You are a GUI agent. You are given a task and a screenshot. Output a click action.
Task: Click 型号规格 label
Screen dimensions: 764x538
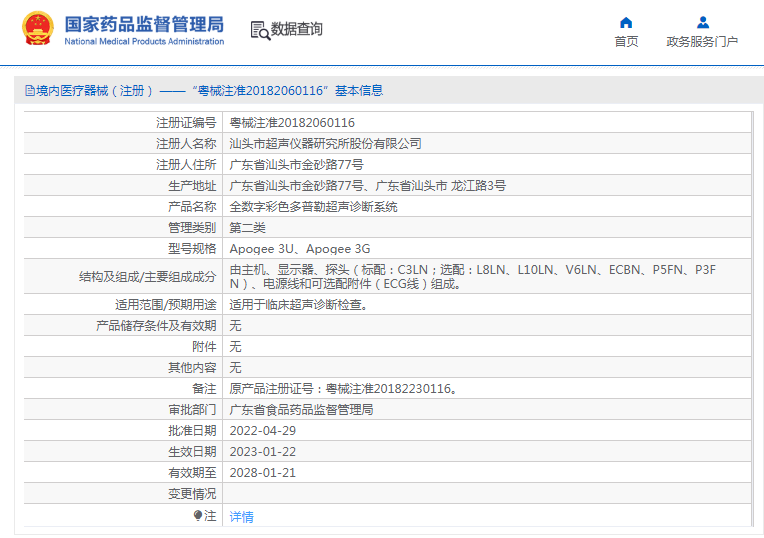point(192,249)
